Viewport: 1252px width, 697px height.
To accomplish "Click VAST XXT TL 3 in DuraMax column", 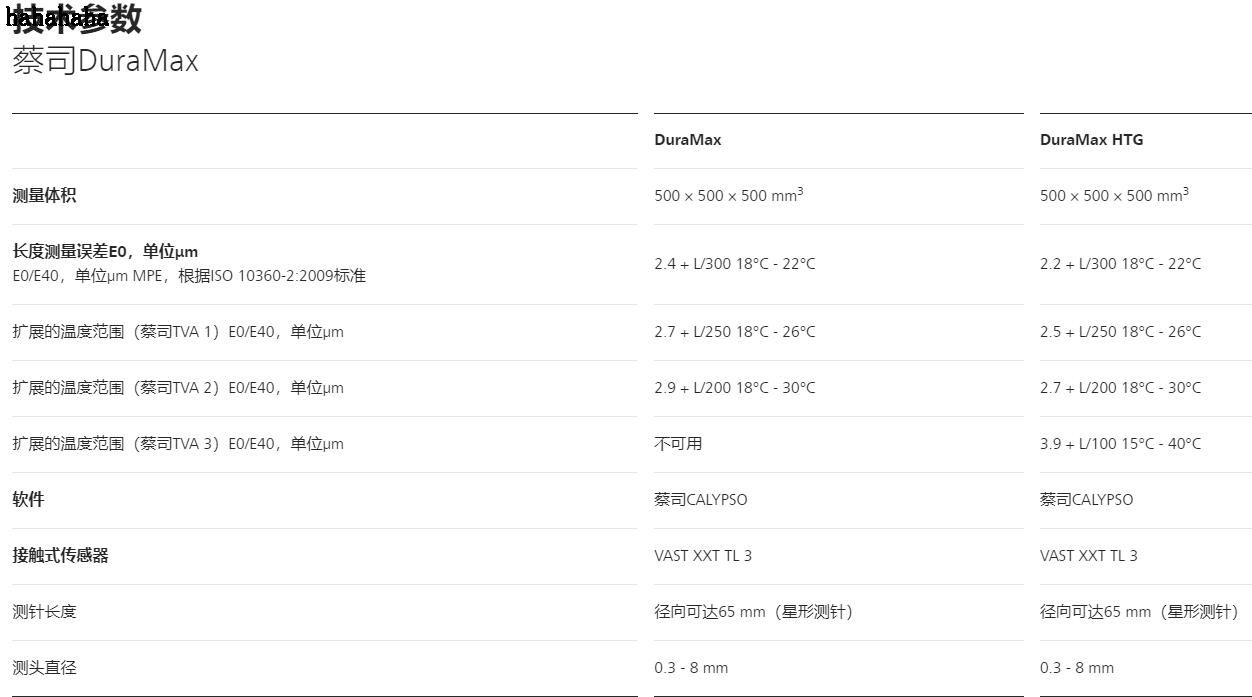I will click(x=703, y=556).
